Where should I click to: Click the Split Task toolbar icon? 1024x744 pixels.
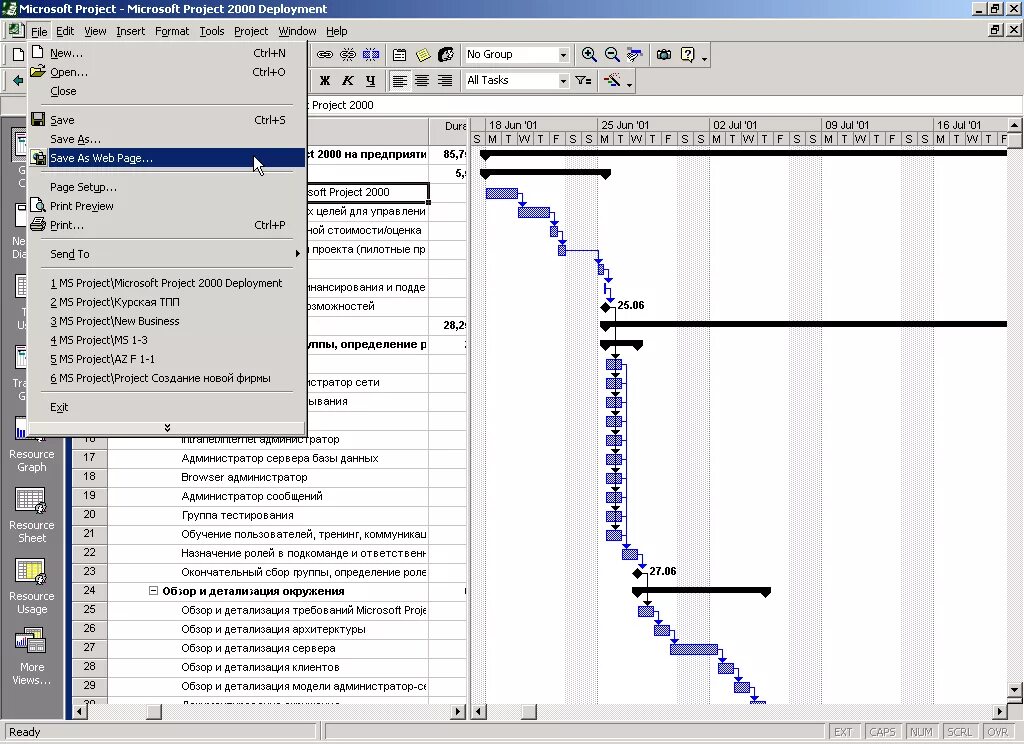point(371,55)
